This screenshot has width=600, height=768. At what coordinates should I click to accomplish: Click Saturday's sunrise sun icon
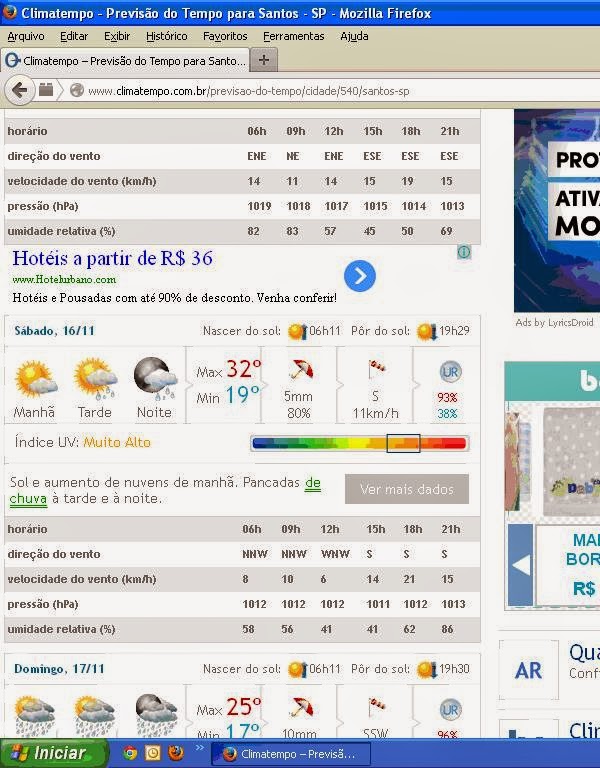297,331
